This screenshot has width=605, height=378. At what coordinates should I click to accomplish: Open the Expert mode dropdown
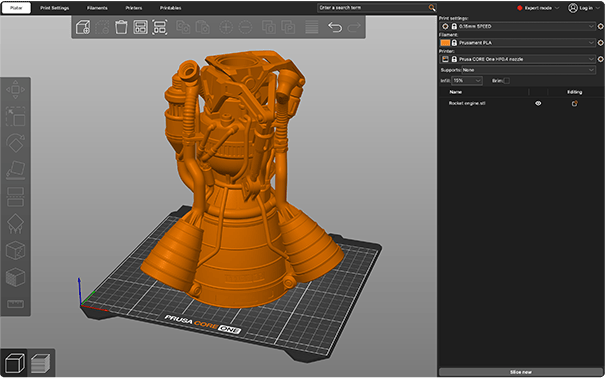pyautogui.click(x=538, y=8)
